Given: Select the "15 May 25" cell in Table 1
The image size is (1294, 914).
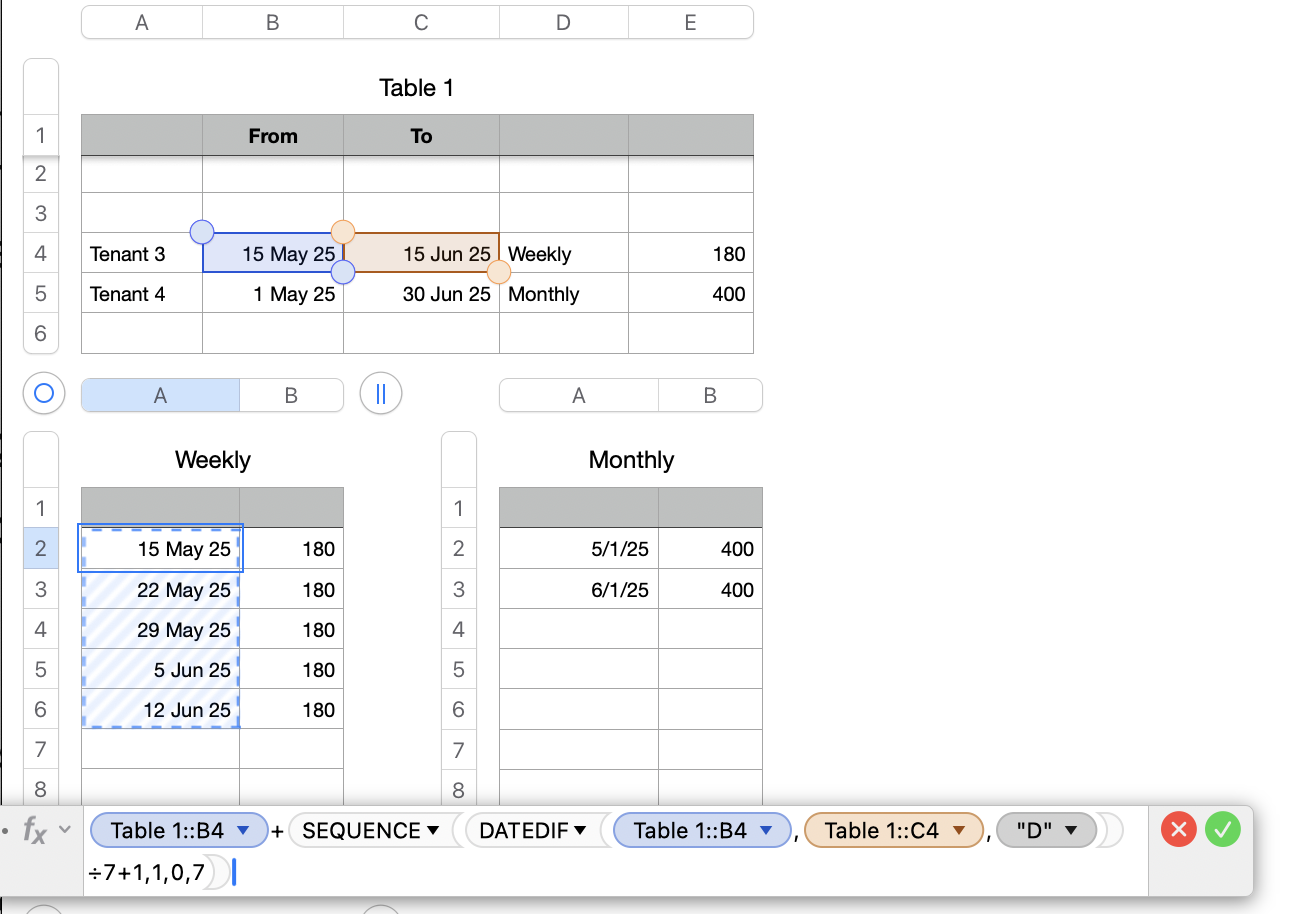Looking at the screenshot, I should pos(273,253).
